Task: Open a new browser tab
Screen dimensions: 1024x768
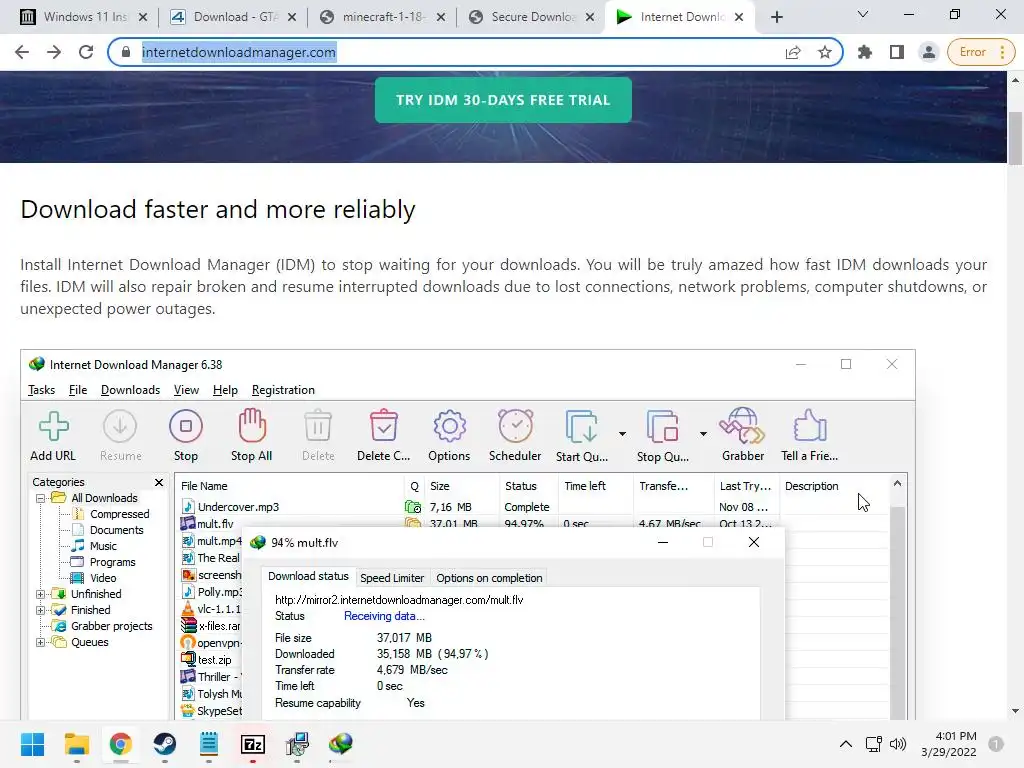Action: [x=776, y=17]
